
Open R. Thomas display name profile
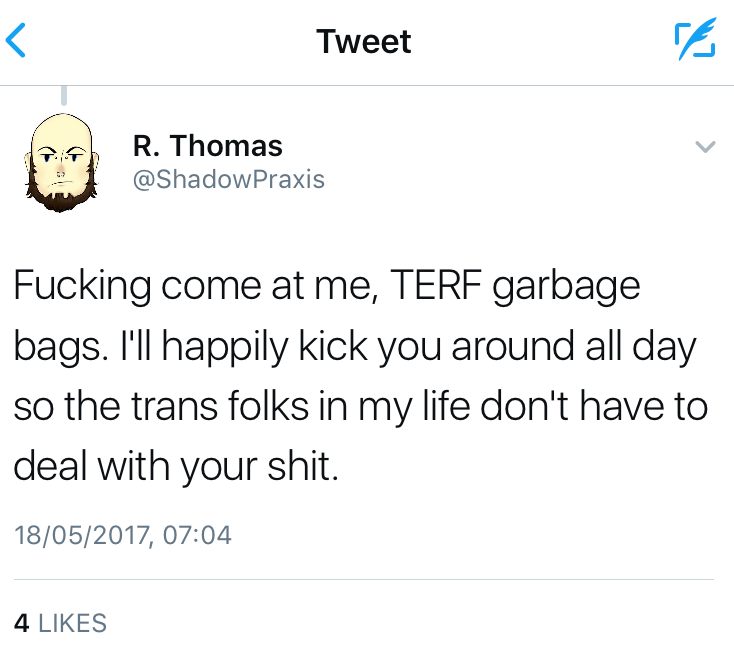208,146
